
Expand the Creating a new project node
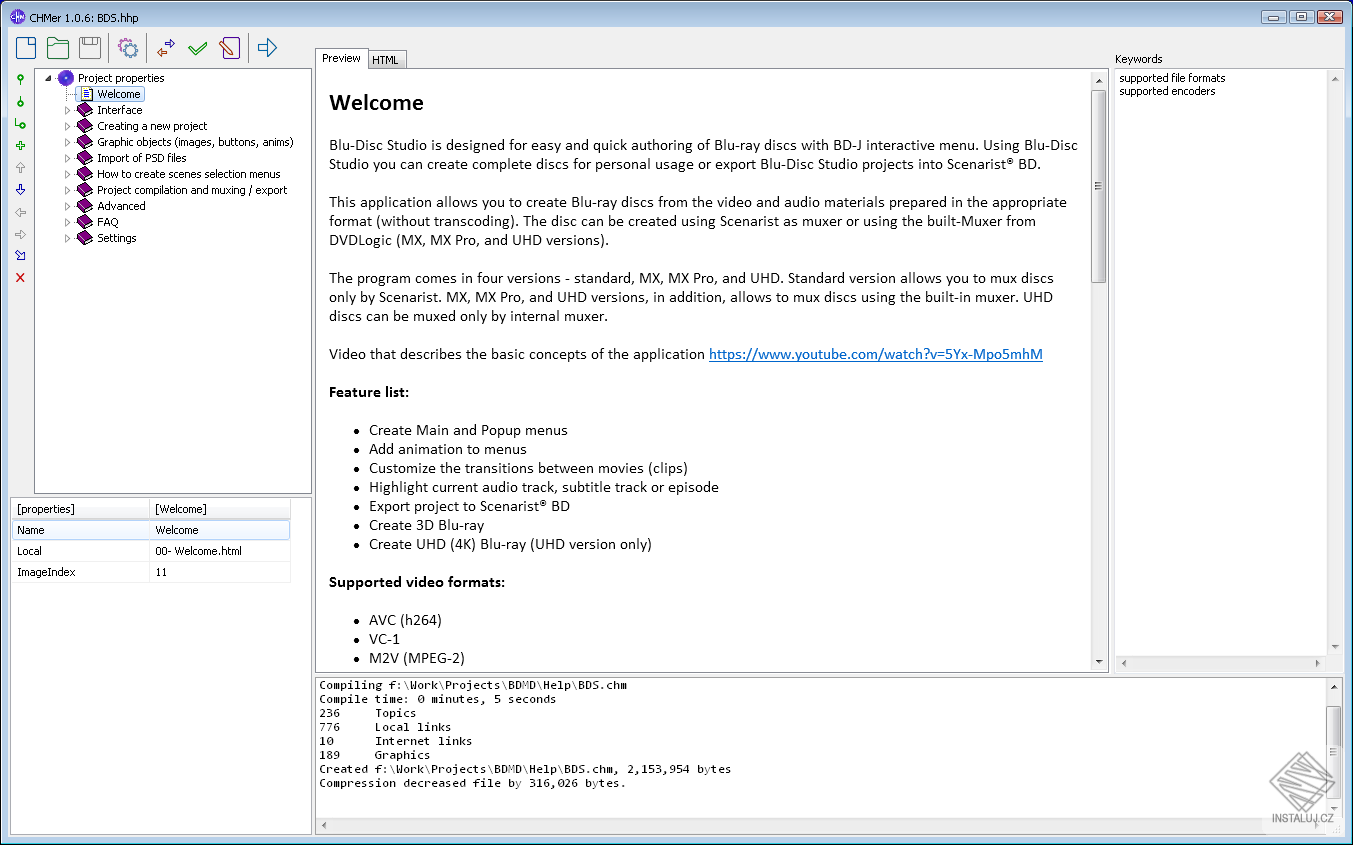tap(68, 126)
